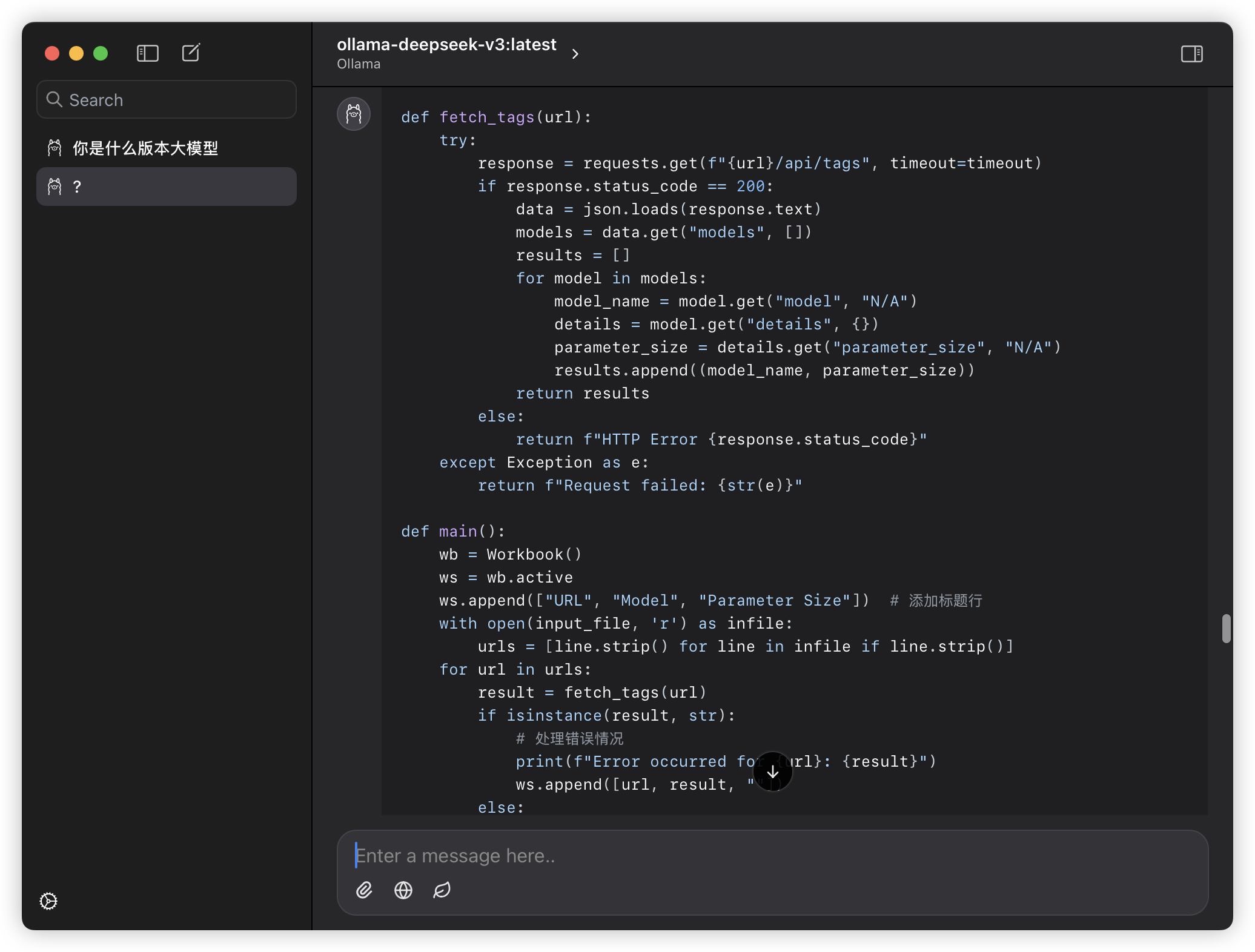Viewport: 1255px width, 952px height.
Task: Toggle the right inspector panel icon
Action: 1191,54
